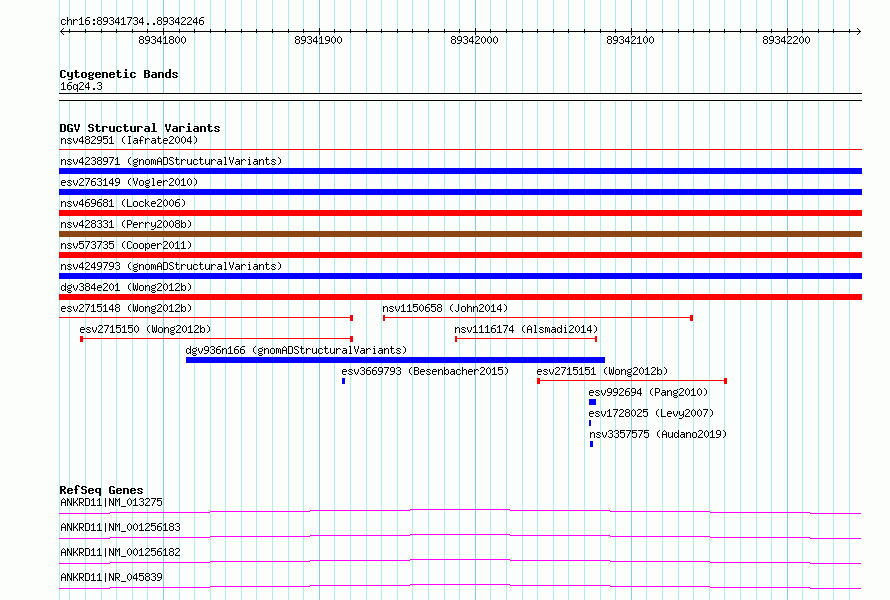Click the 16q24.3 band label
Screen dimensions: 890x600
(x=81, y=86)
